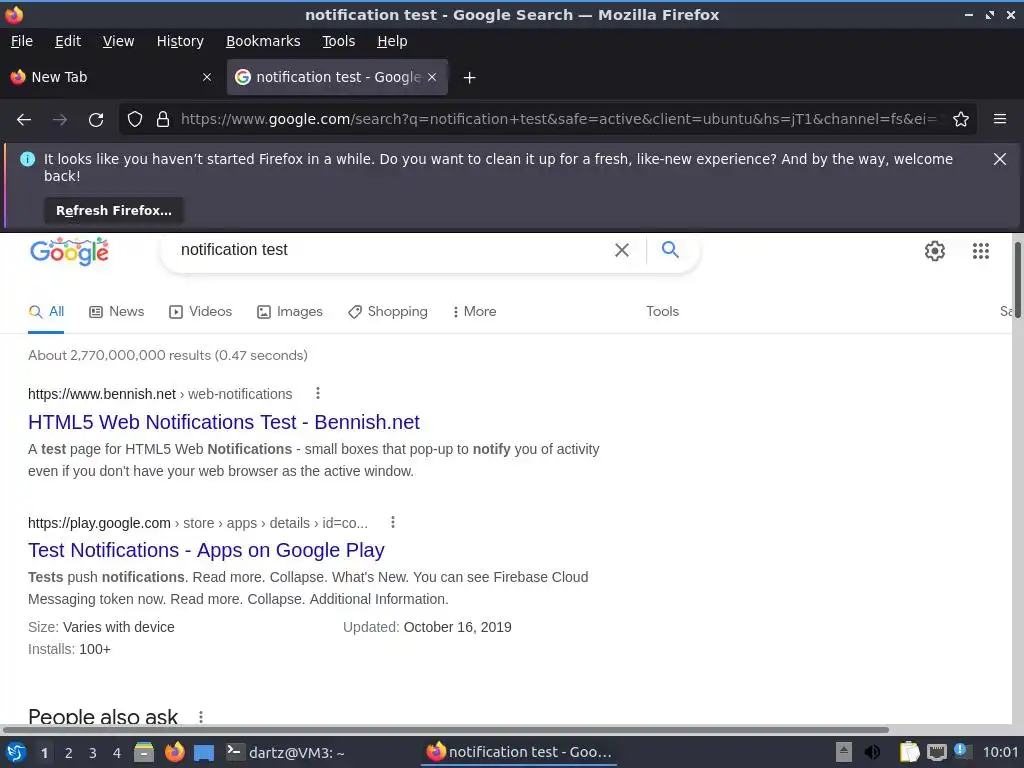Open the File menu
This screenshot has height=768, width=1024.
pos(22,41)
